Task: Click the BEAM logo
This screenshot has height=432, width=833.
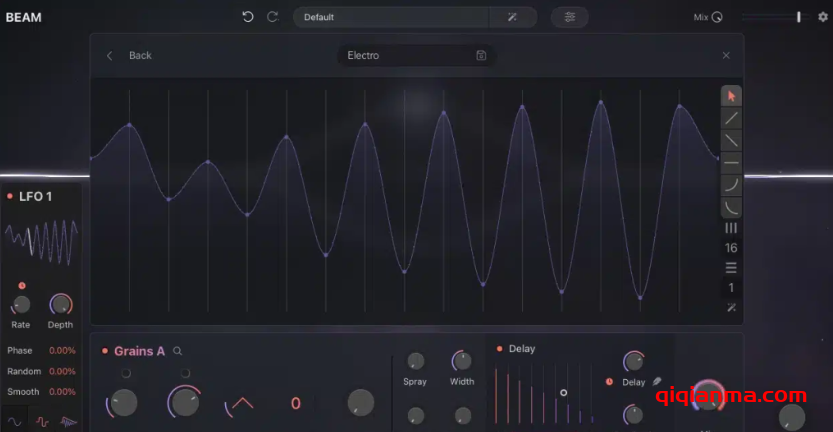Action: coord(23,18)
